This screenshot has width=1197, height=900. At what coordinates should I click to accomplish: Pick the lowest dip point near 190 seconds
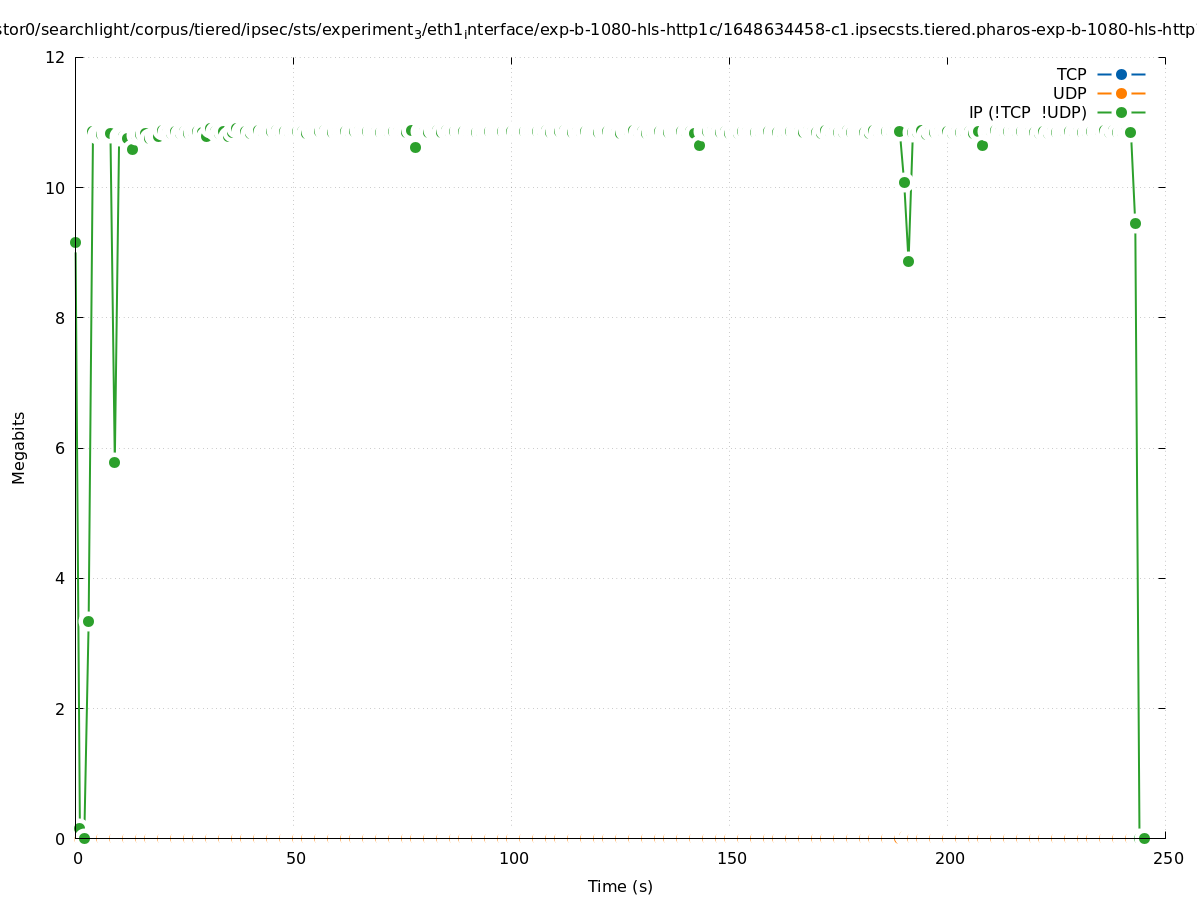point(908,261)
